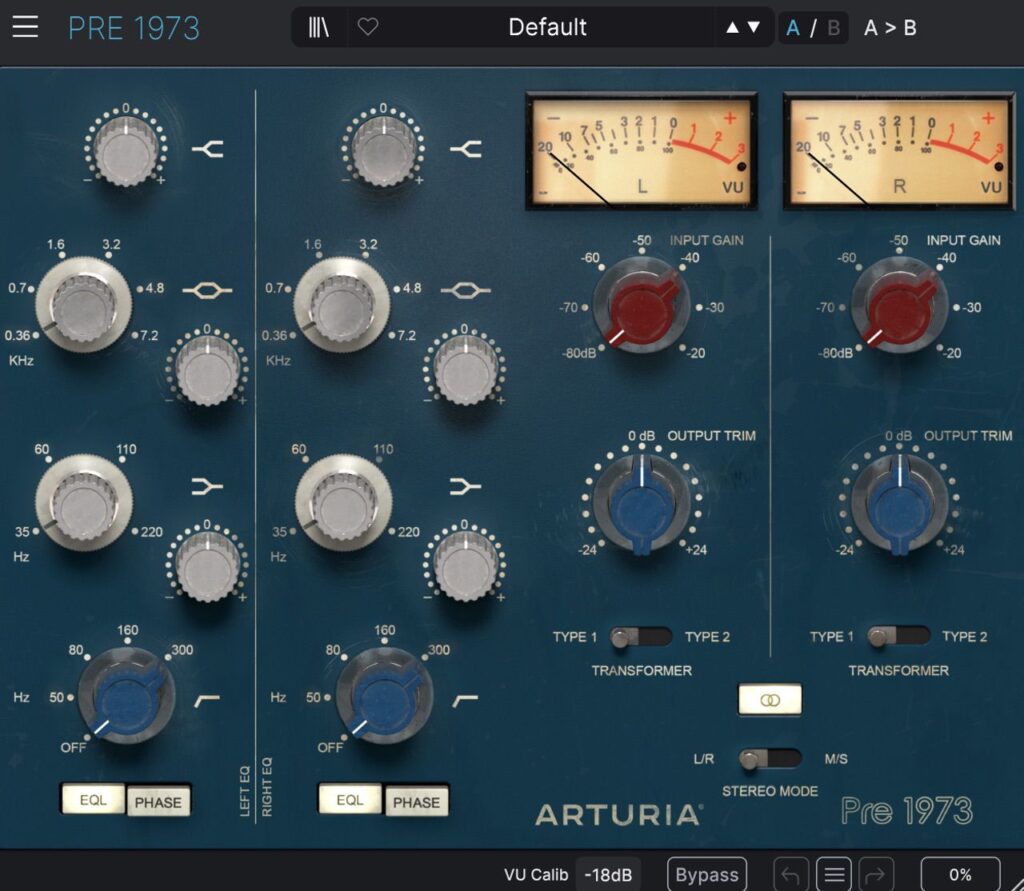The width and height of the screenshot is (1024, 891).
Task: Open the preset library browser icon
Action: click(x=320, y=27)
